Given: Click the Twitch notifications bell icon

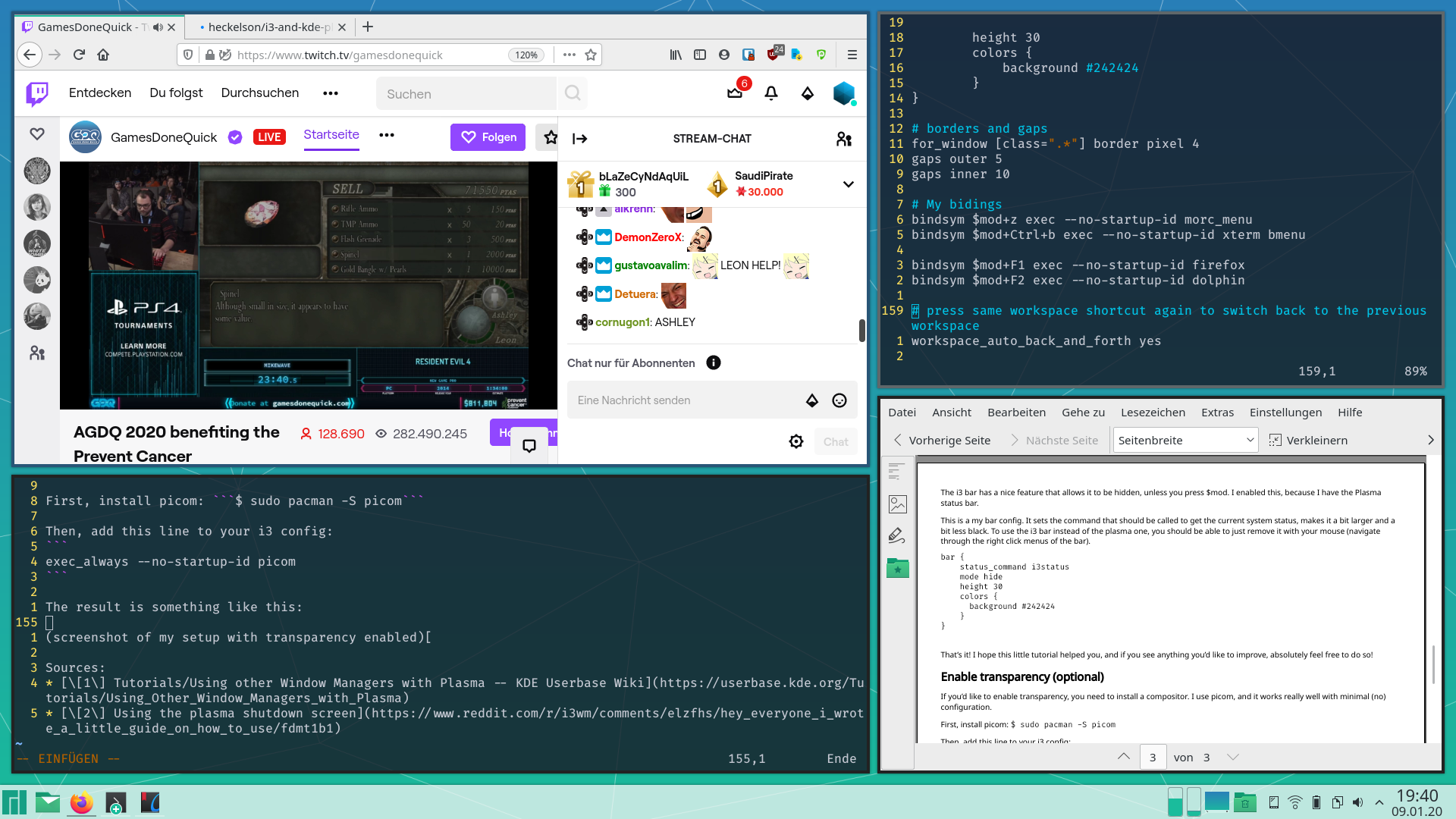Looking at the screenshot, I should [771, 93].
